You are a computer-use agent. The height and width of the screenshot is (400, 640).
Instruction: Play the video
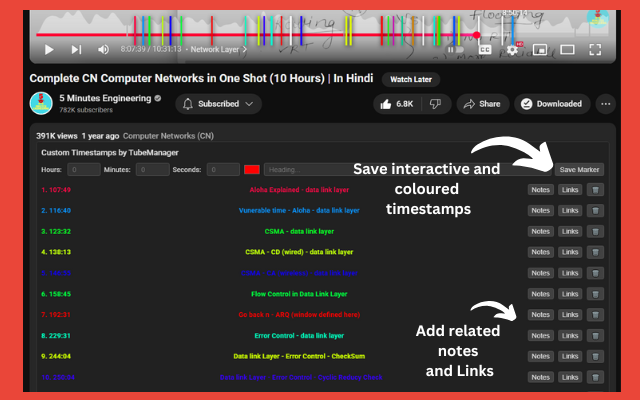(49, 50)
